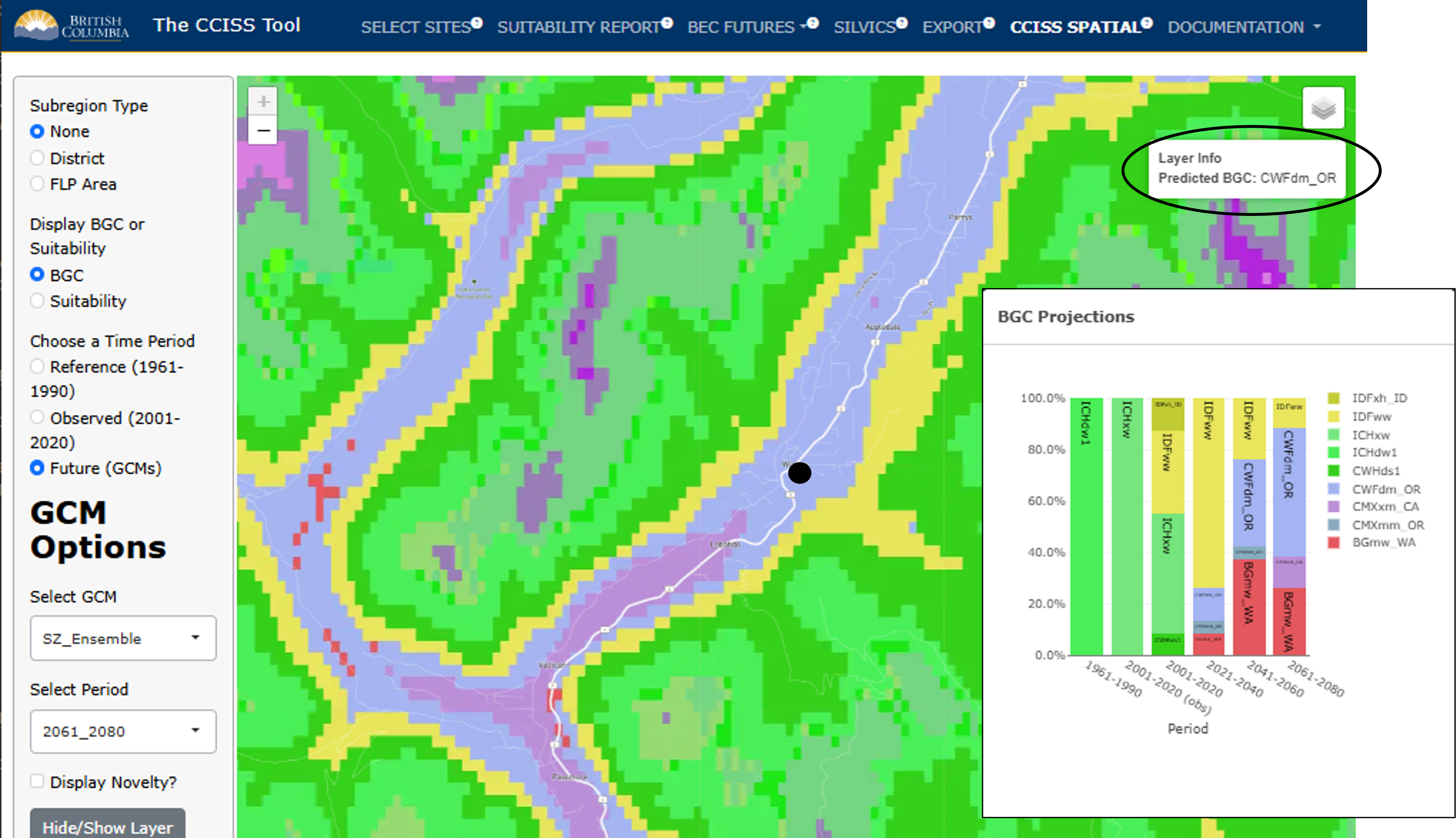
Task: Click the ICHdw1 bar for 1961-1990
Action: pyautogui.click(x=1087, y=527)
